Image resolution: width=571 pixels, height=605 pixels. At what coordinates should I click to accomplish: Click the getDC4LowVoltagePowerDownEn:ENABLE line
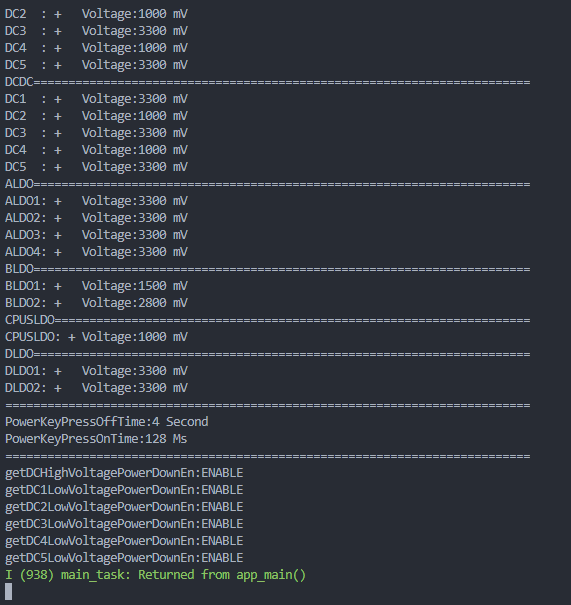124,541
